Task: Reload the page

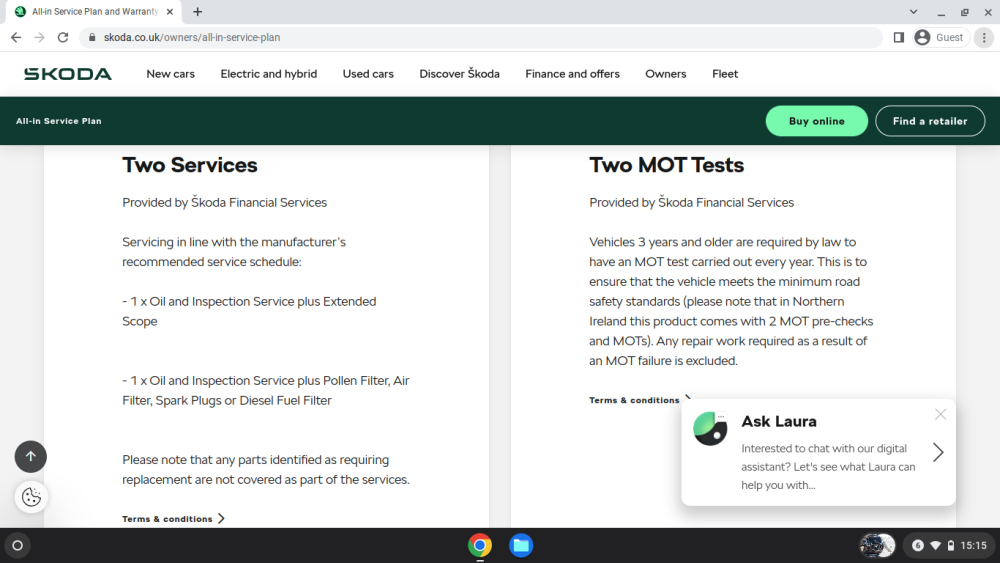Action: 62,38
